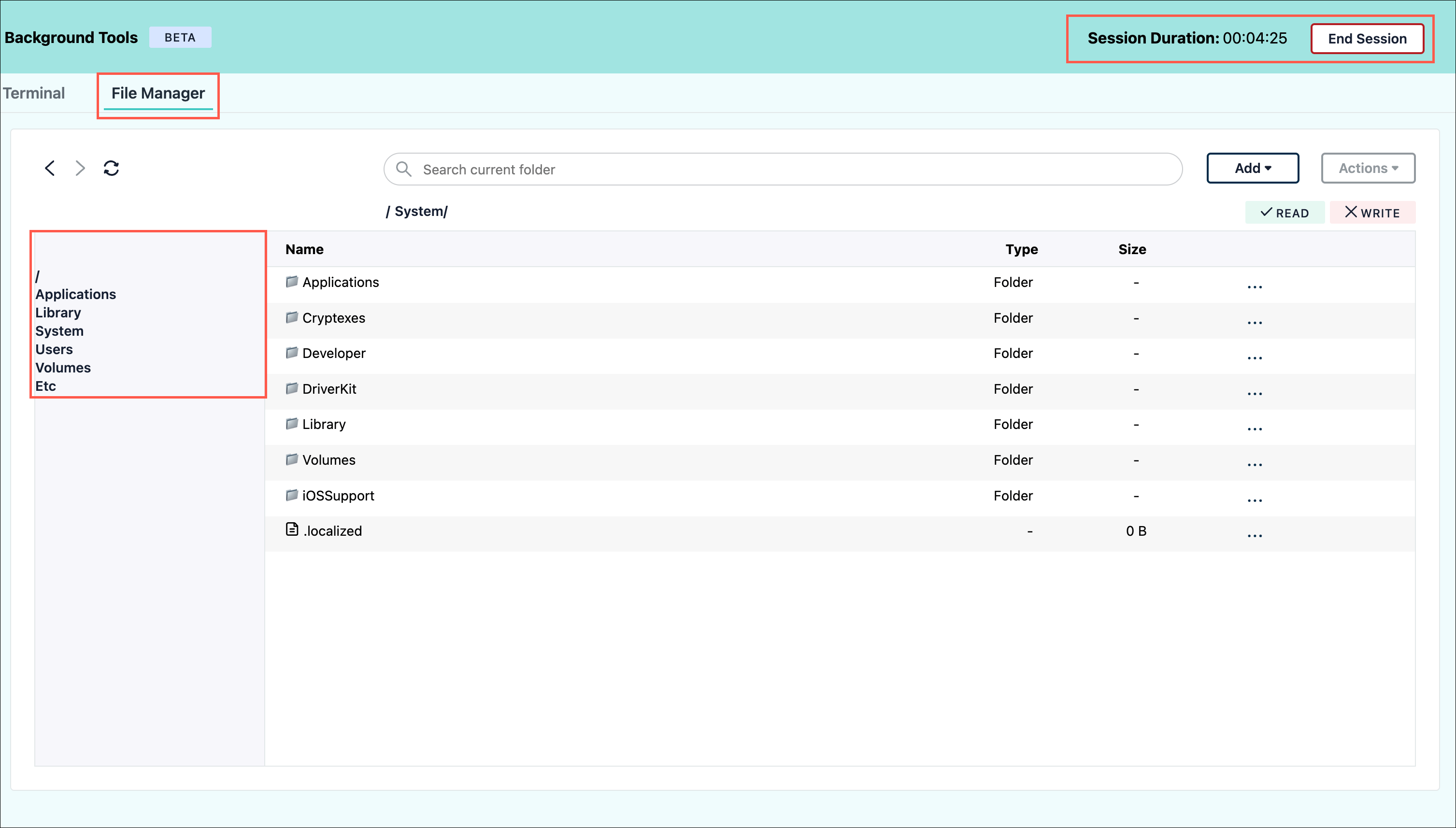The image size is (1456, 828).
Task: Click the forward navigation arrow
Action: coord(80,168)
